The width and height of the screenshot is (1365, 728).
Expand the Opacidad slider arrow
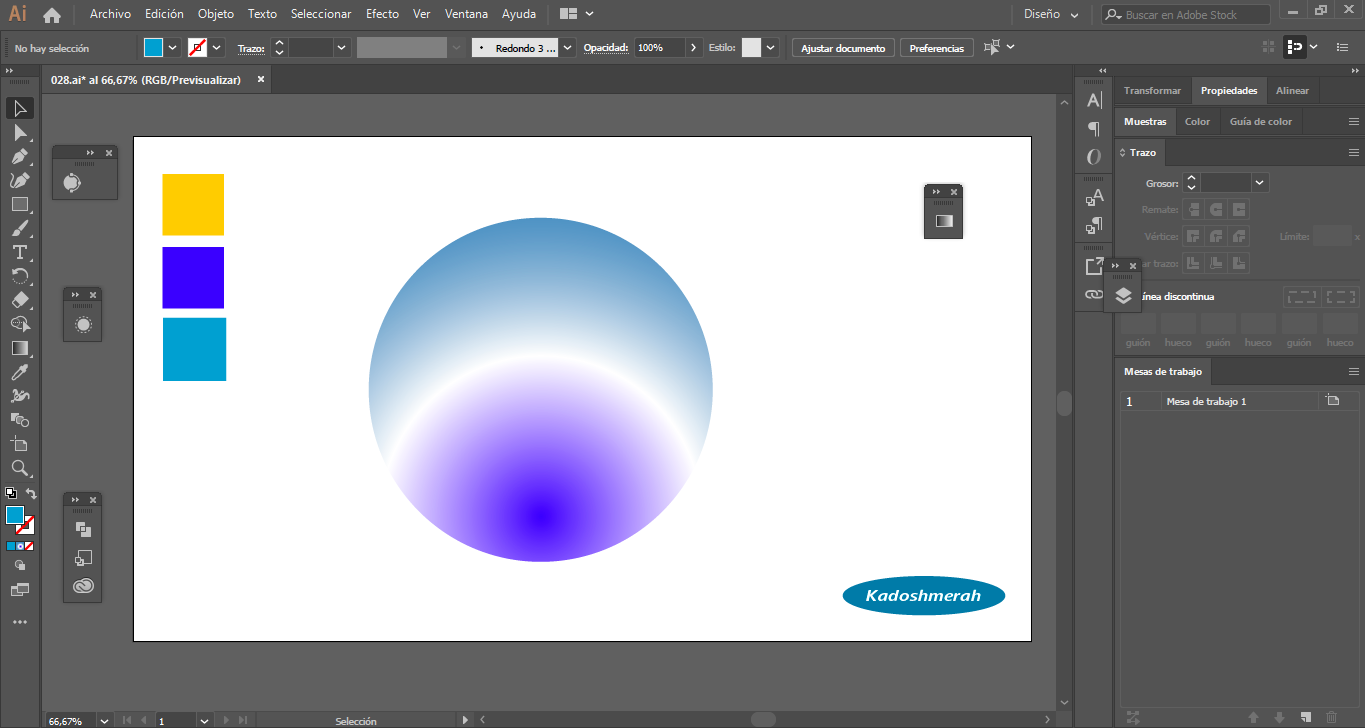(694, 48)
